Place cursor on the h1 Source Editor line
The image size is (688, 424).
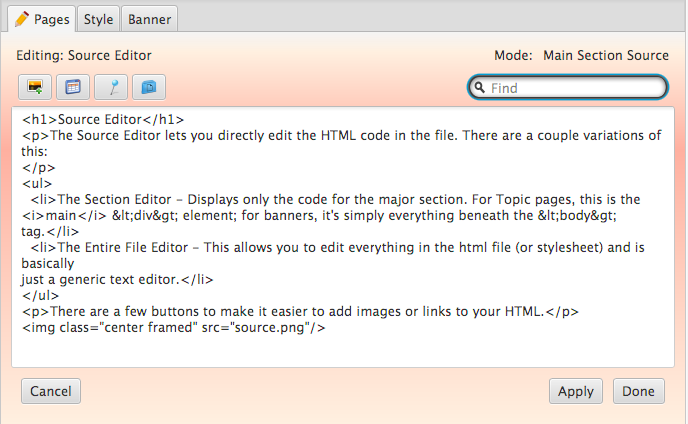click(x=103, y=119)
